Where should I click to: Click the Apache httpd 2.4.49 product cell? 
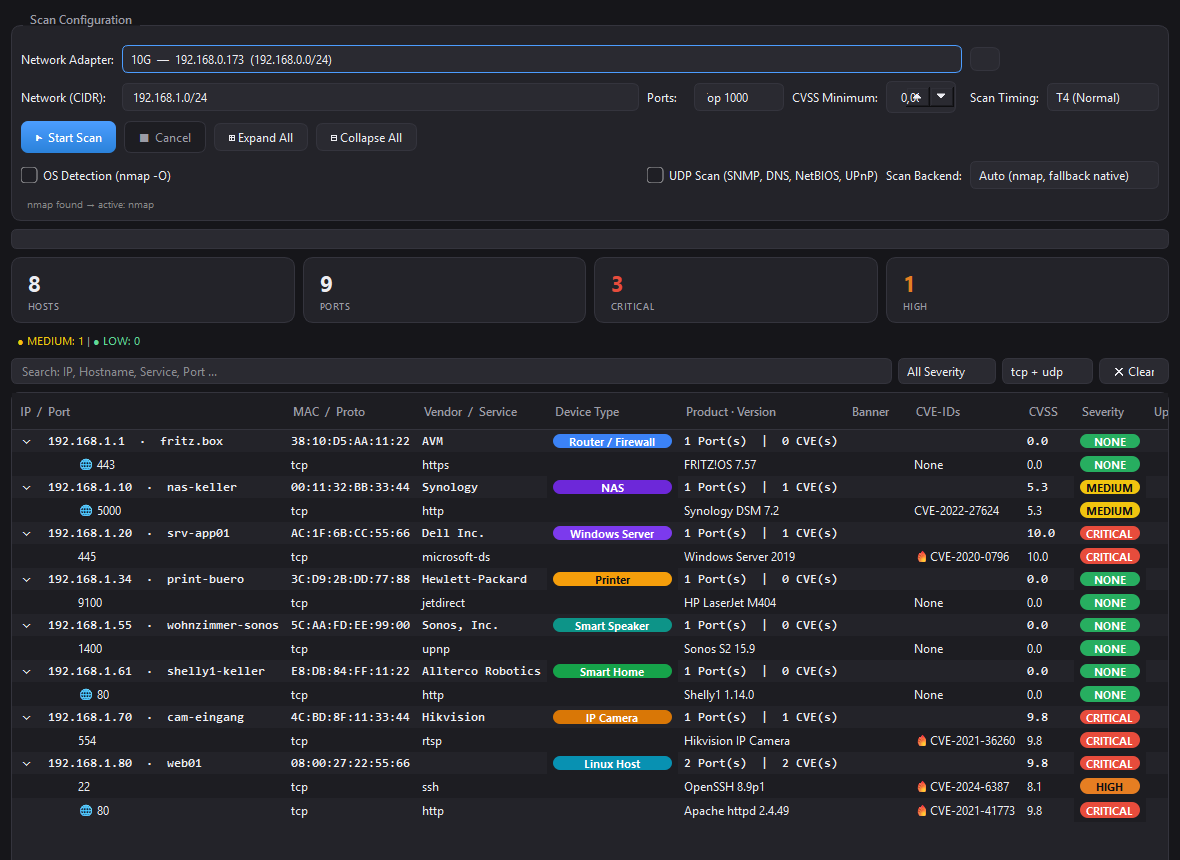736,811
